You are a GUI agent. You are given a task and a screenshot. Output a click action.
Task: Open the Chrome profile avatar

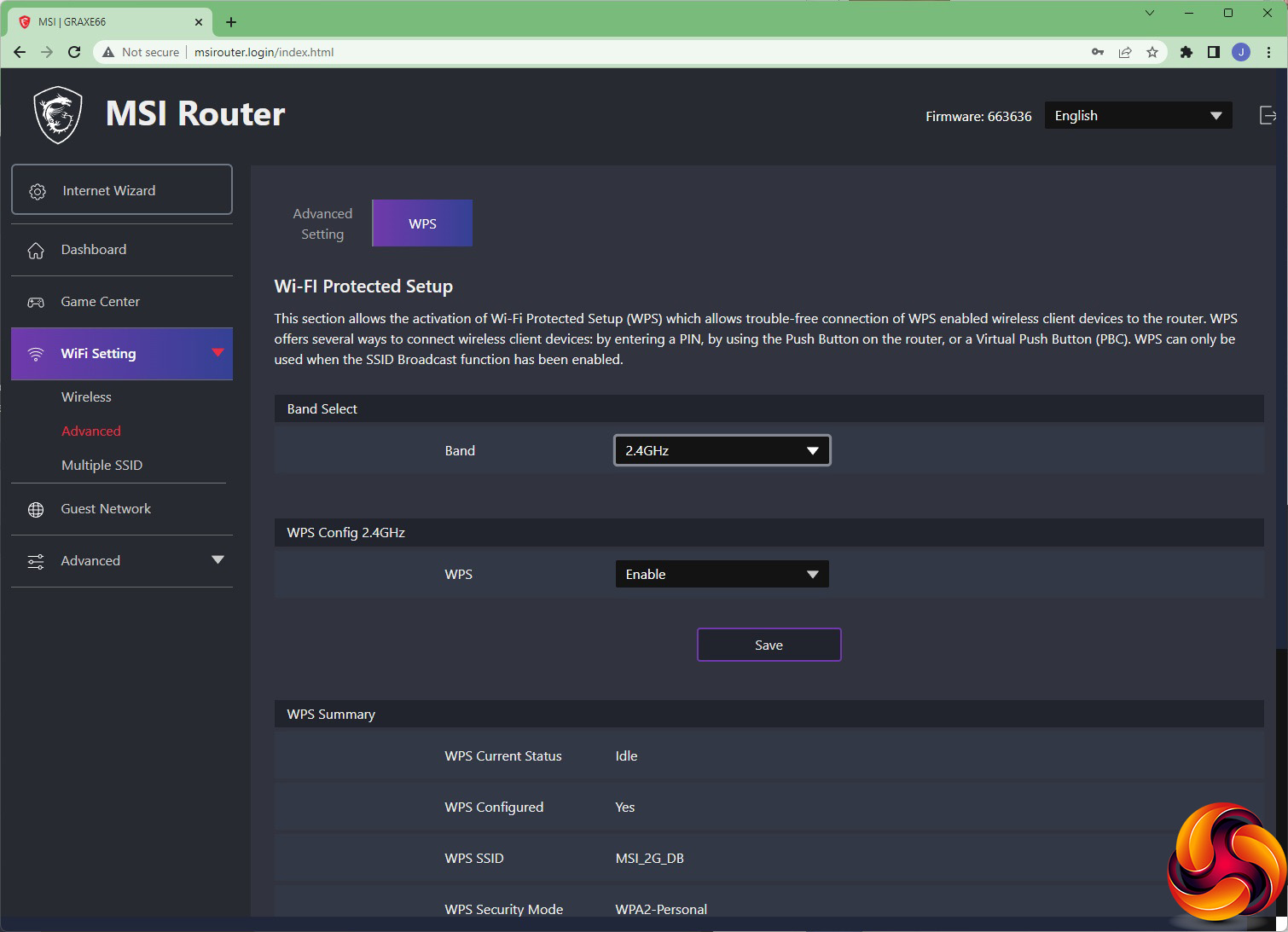click(x=1241, y=52)
